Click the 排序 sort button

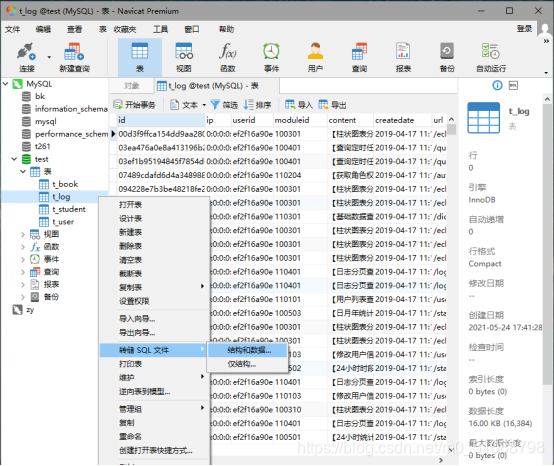(258, 105)
